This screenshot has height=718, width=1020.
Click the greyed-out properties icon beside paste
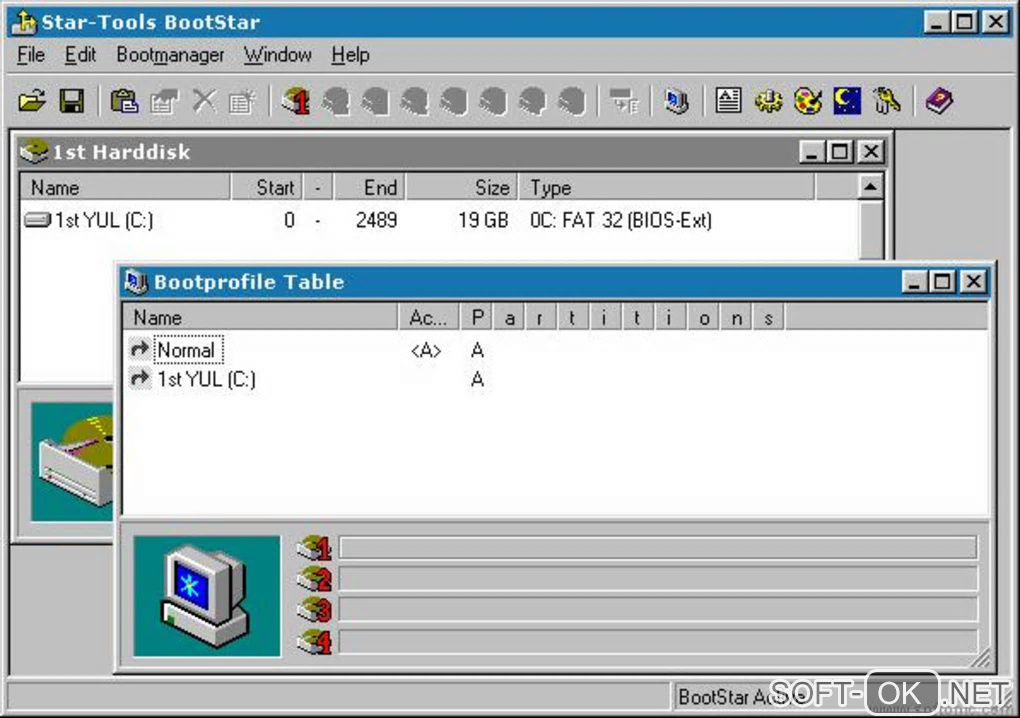[x=164, y=101]
